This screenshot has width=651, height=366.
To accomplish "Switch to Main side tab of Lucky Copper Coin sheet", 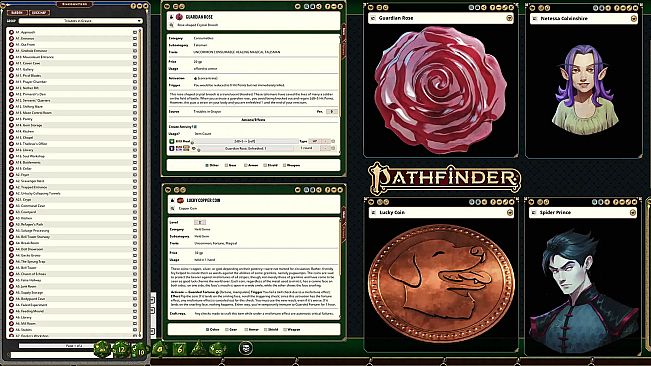I will click(x=344, y=214).
